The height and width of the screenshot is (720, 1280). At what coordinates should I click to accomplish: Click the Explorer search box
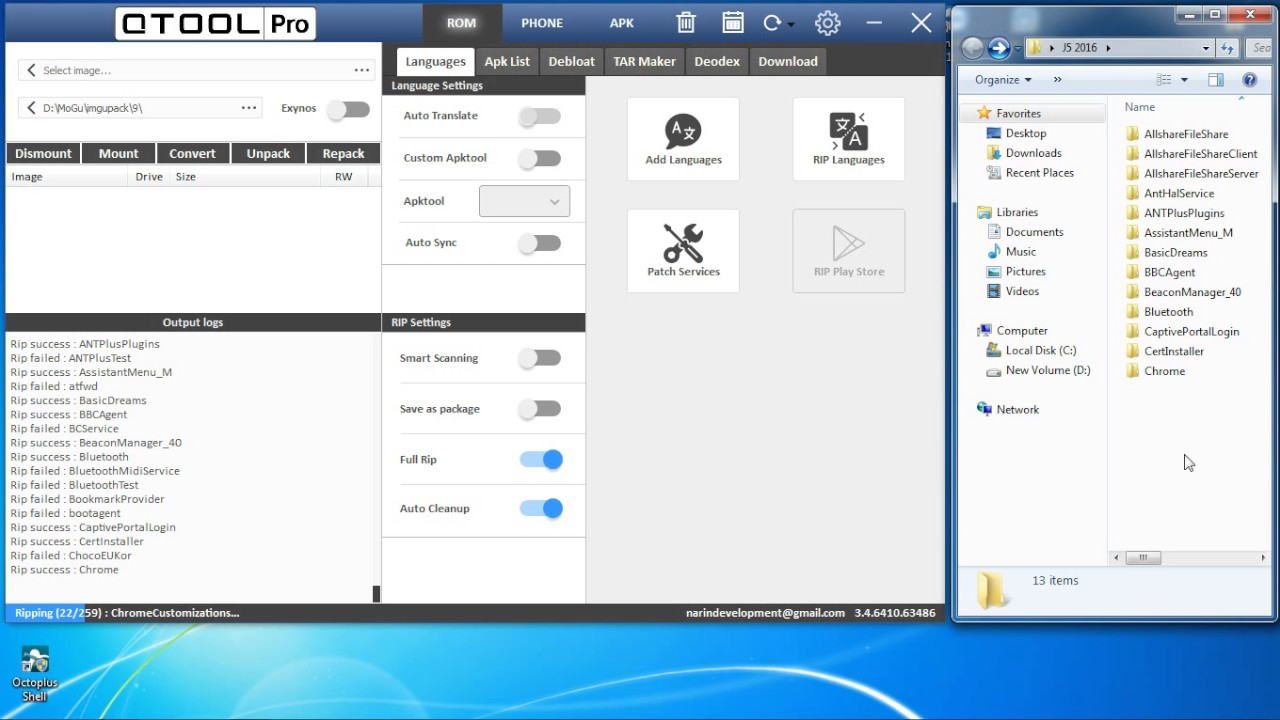coord(1258,48)
